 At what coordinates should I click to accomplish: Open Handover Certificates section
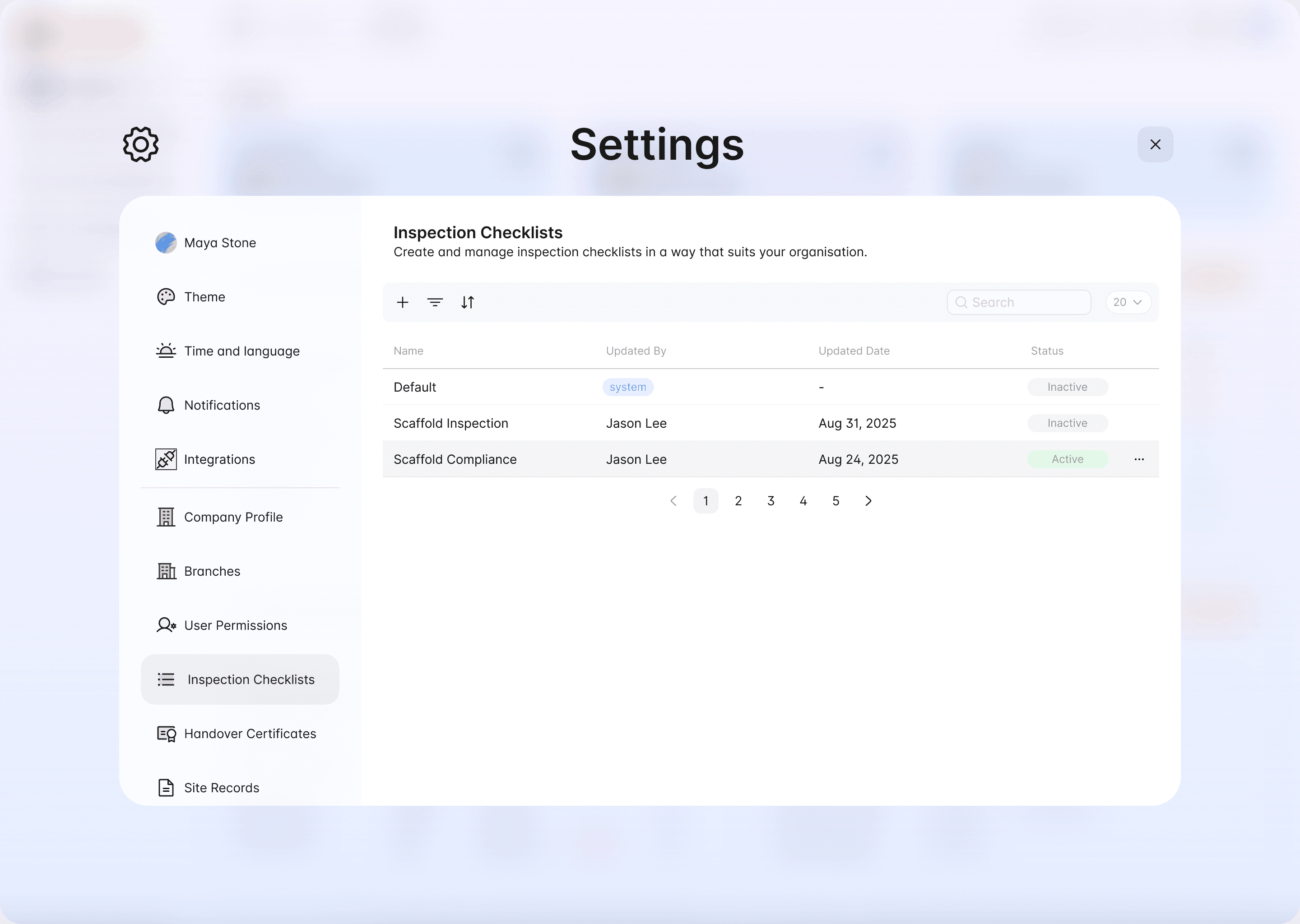240,734
